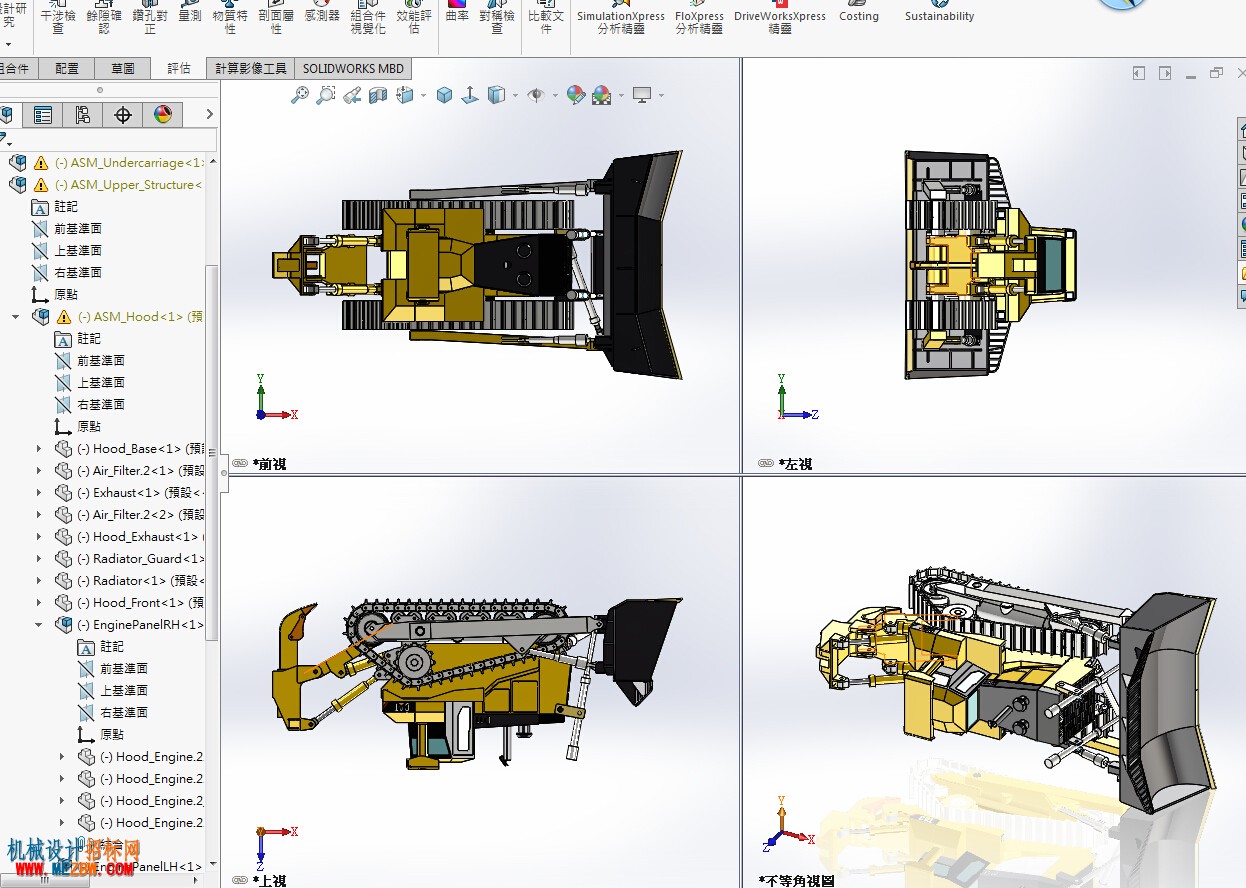Click Apply Scene icon
This screenshot has height=888, width=1246.
601,95
